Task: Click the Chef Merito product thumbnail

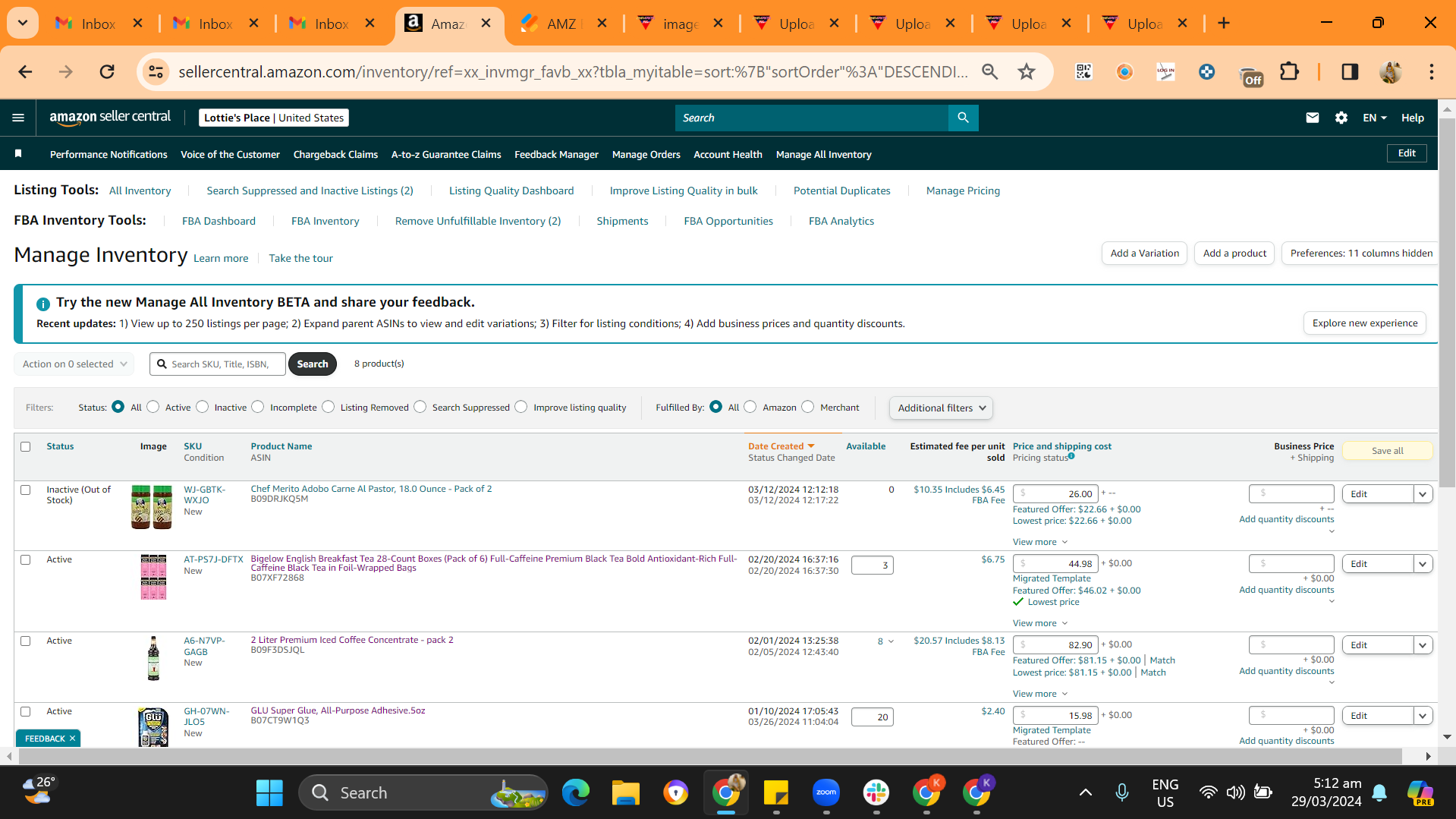Action: pyautogui.click(x=152, y=507)
